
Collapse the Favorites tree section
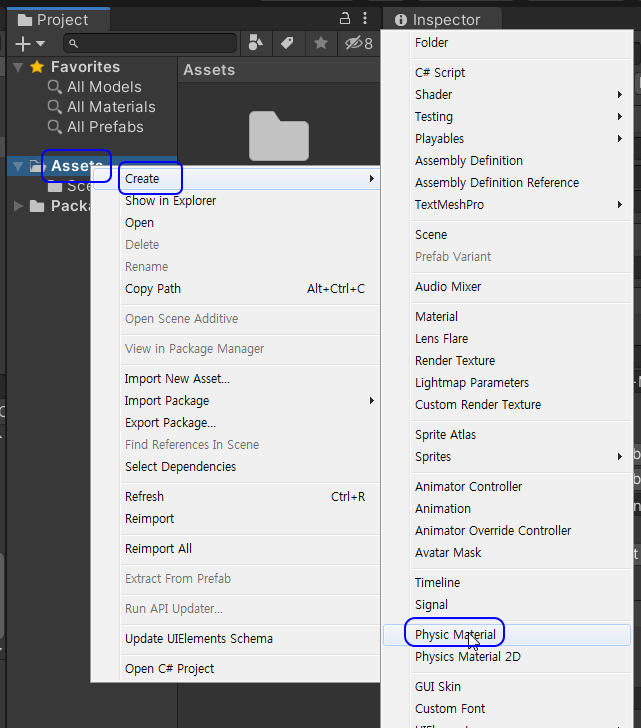18,67
